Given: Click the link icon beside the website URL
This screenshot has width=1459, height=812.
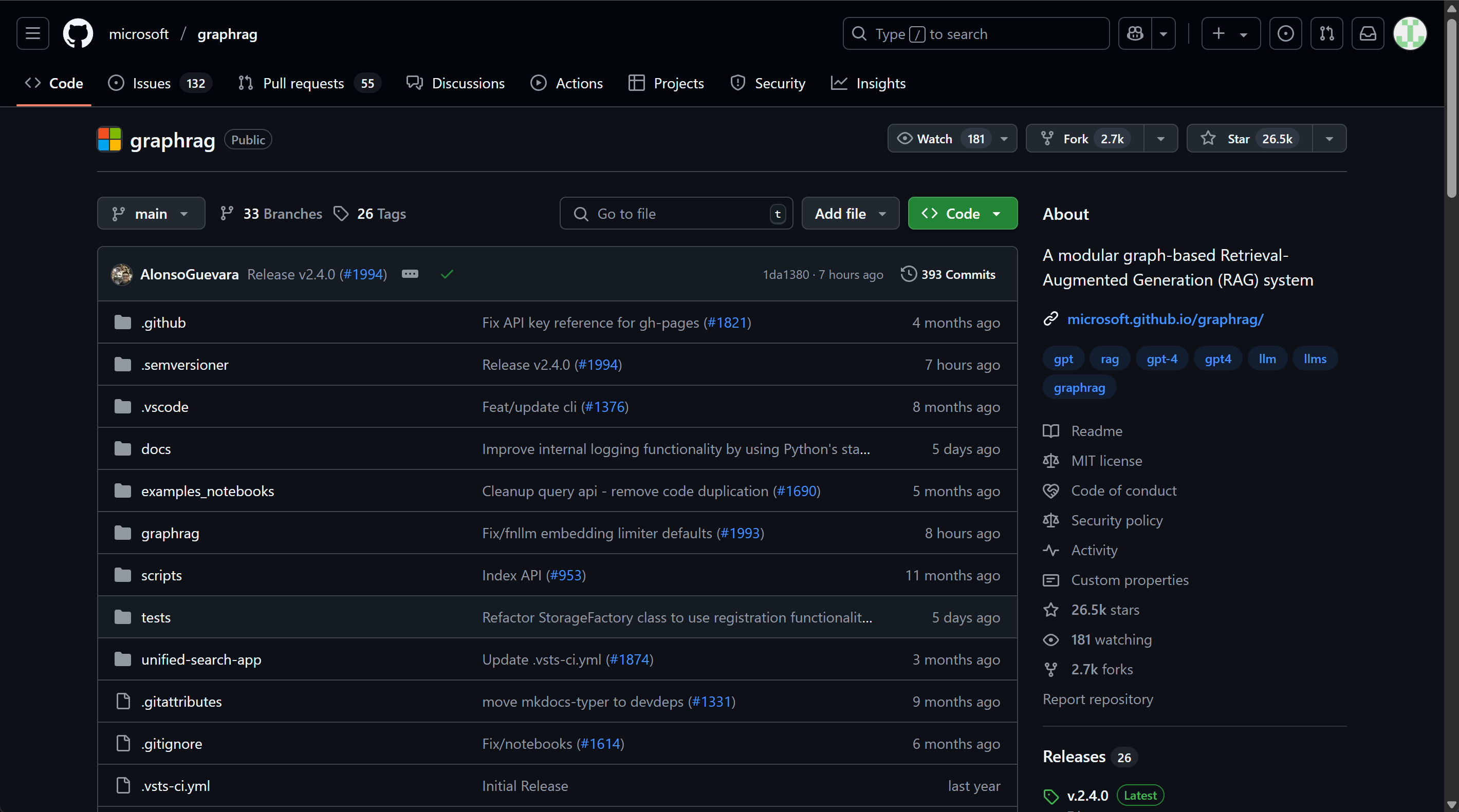Looking at the screenshot, I should (x=1050, y=319).
